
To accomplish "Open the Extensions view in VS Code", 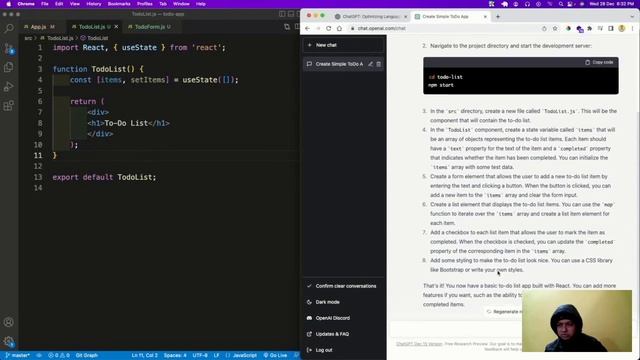I will (9, 106).
